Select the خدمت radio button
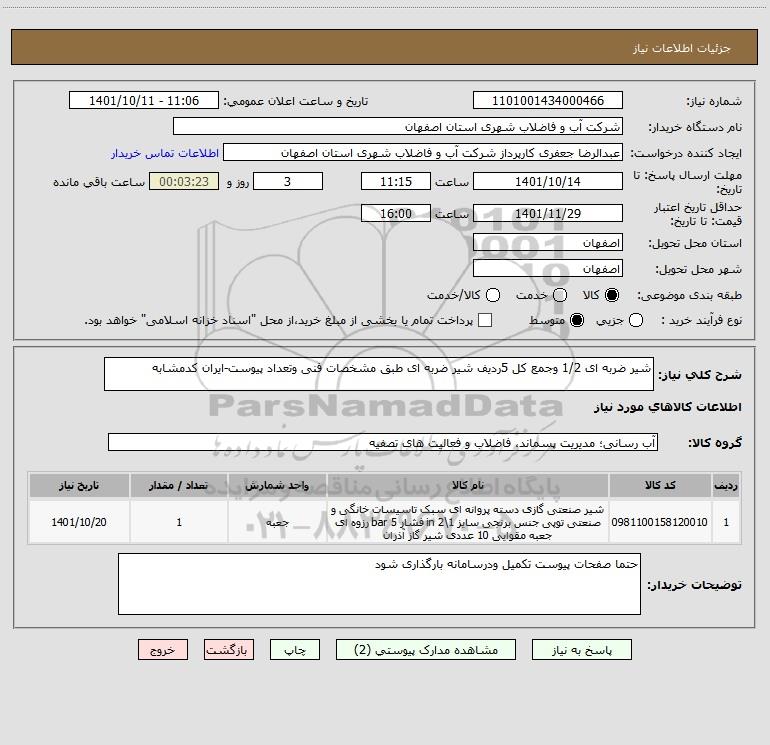This screenshot has width=770, height=745. (560, 295)
